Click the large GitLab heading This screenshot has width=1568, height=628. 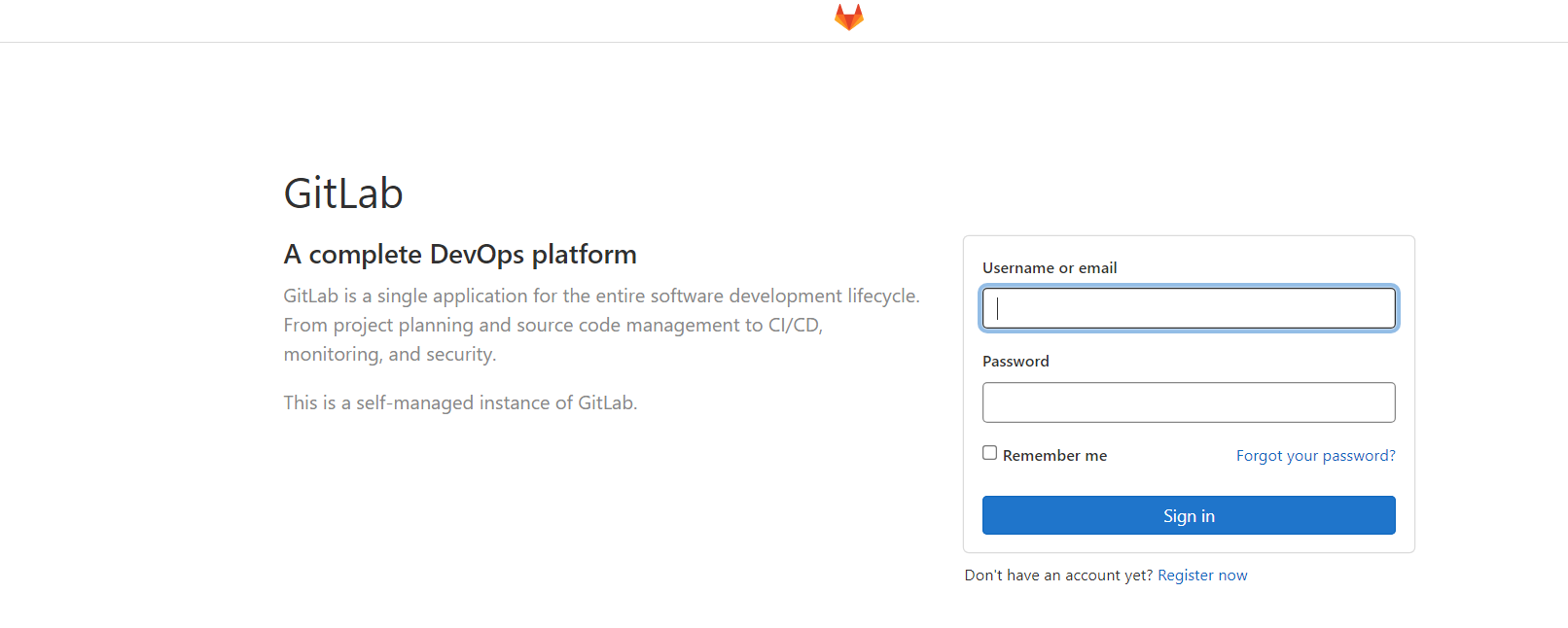tap(343, 193)
